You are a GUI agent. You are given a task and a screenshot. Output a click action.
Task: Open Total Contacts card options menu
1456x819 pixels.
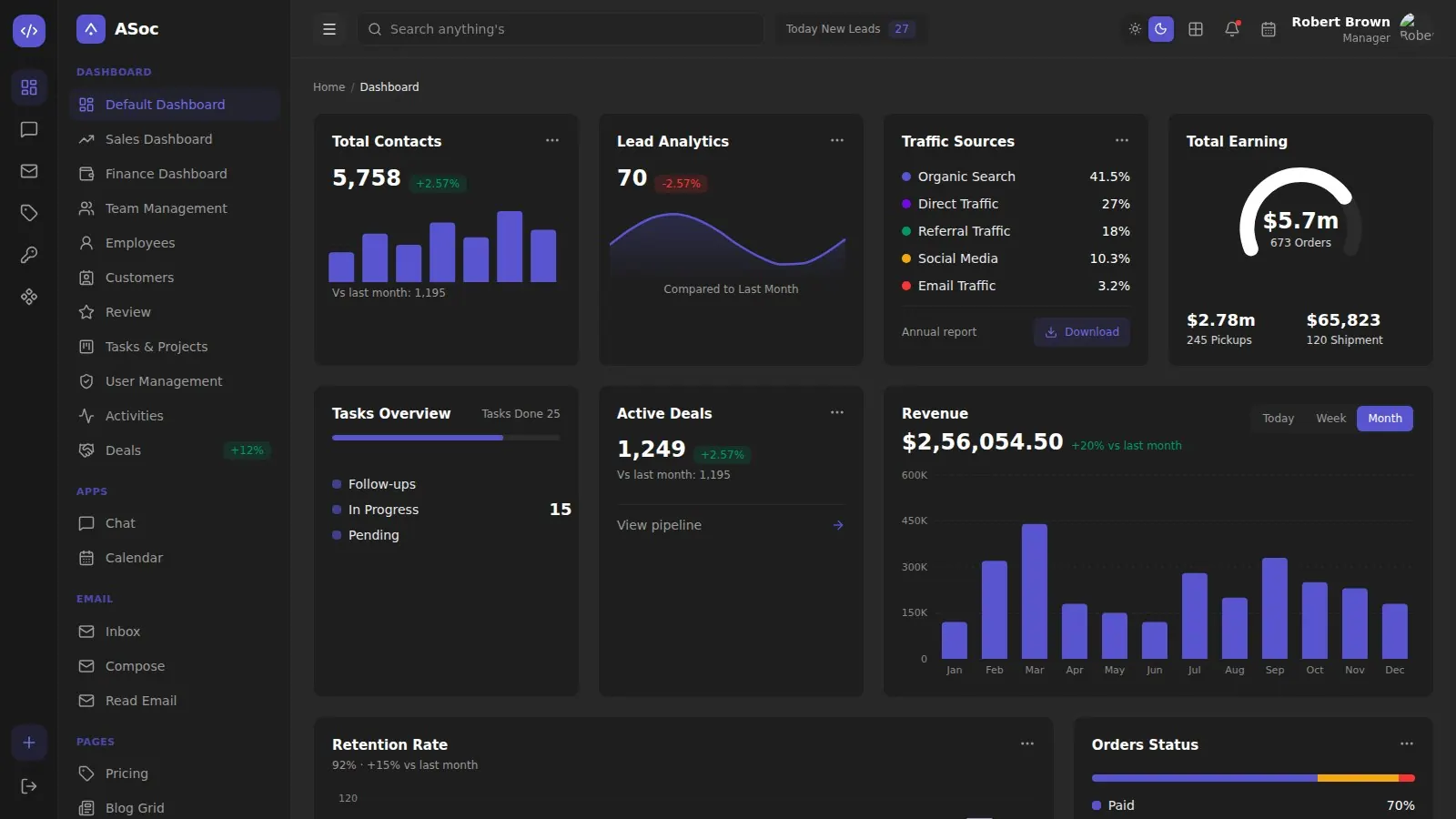click(x=552, y=140)
